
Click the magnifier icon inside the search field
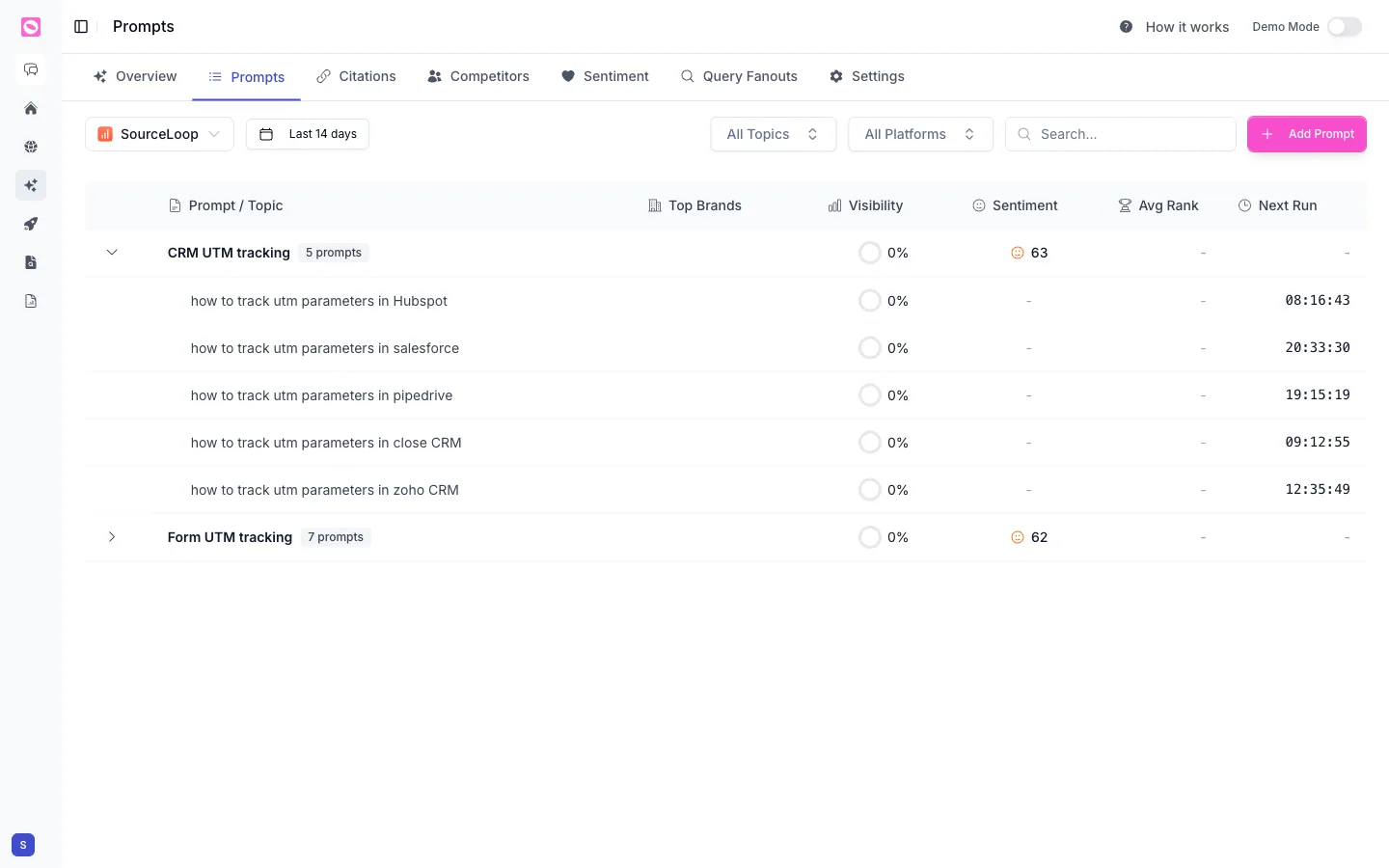point(1024,134)
